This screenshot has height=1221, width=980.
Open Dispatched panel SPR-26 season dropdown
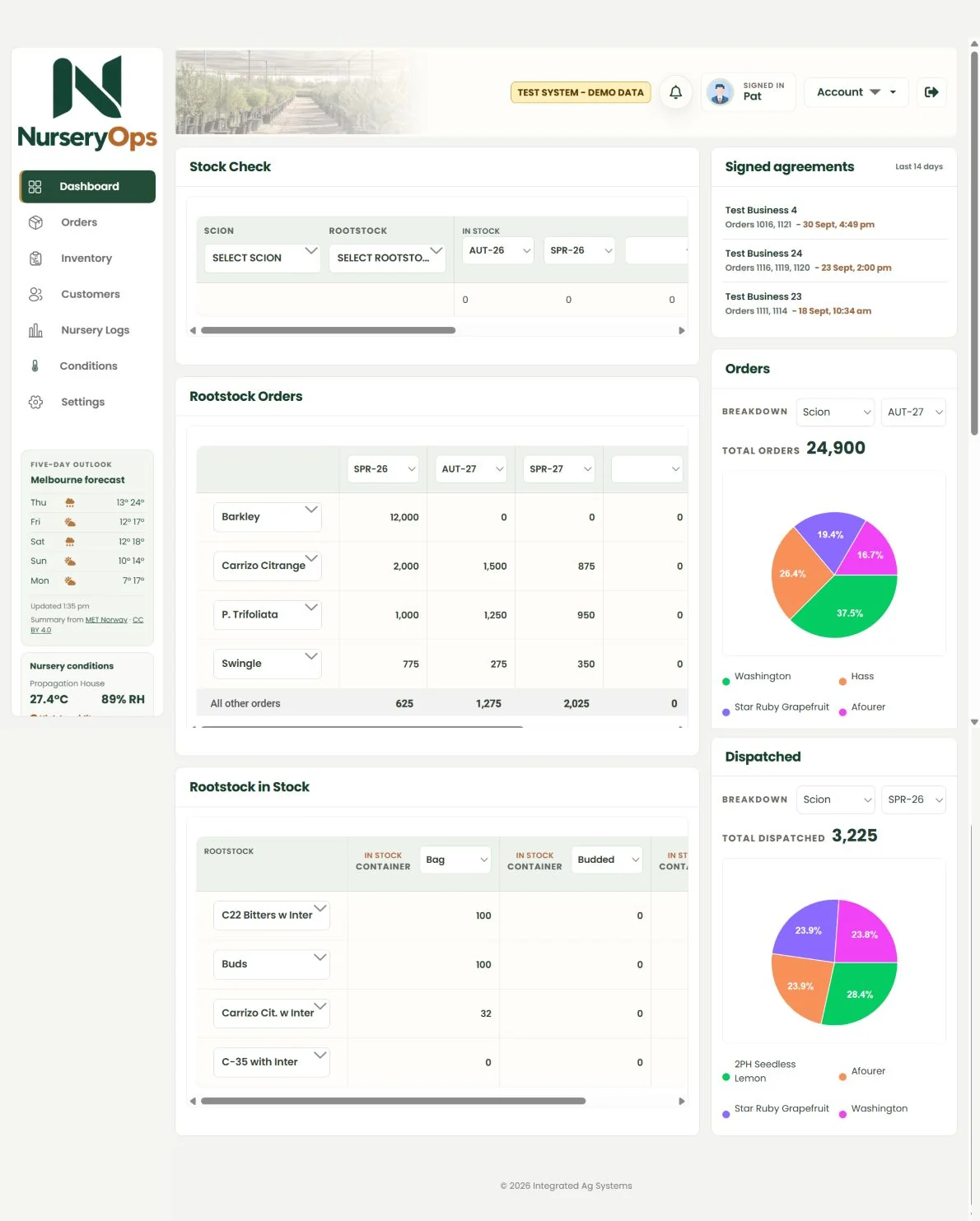(912, 799)
